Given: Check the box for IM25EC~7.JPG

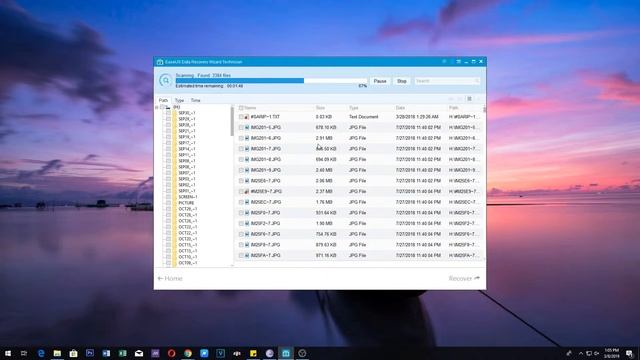Looking at the screenshot, I should (x=241, y=202).
